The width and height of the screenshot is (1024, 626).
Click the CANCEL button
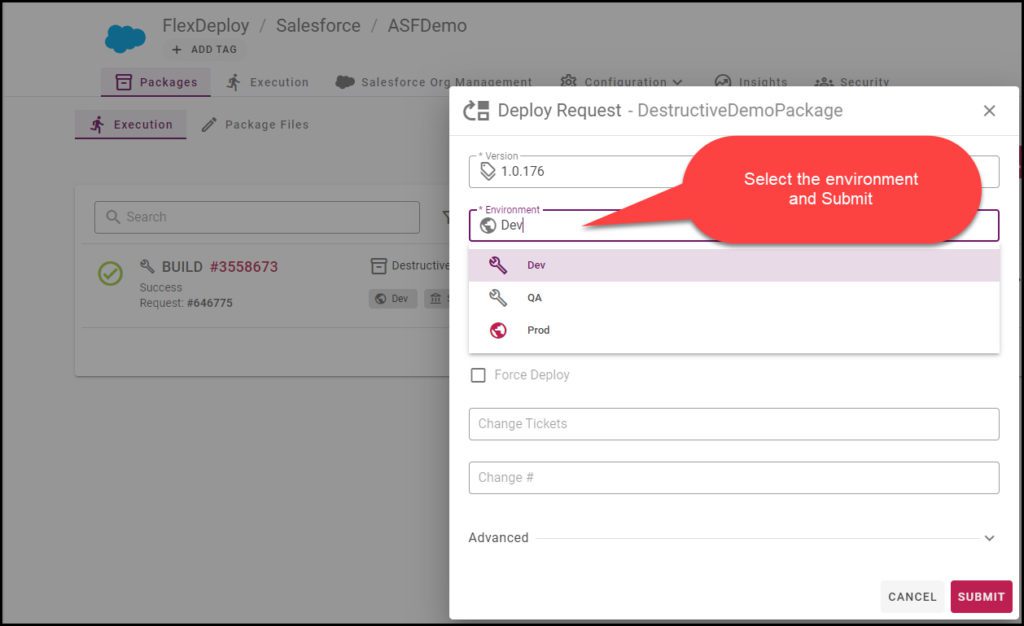(x=912, y=596)
